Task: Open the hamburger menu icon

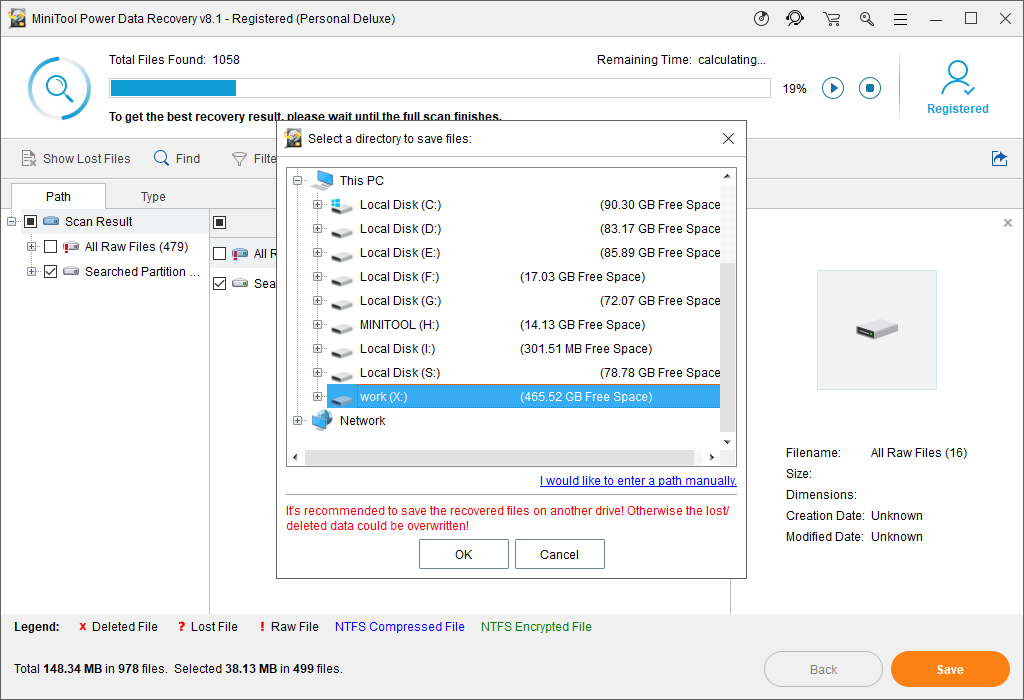Action: pyautogui.click(x=901, y=20)
